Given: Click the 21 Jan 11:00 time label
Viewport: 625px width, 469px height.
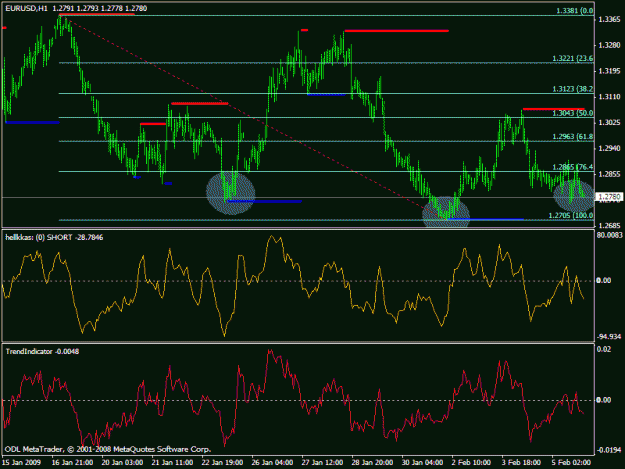Looking at the screenshot, I should coord(172,463).
